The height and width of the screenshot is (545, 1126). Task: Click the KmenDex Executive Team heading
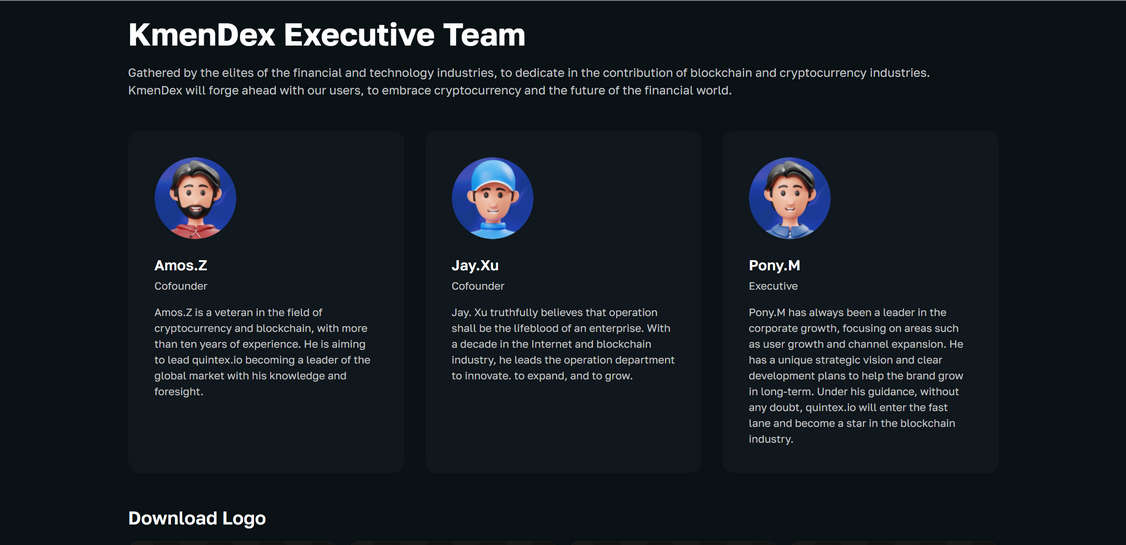click(x=326, y=35)
